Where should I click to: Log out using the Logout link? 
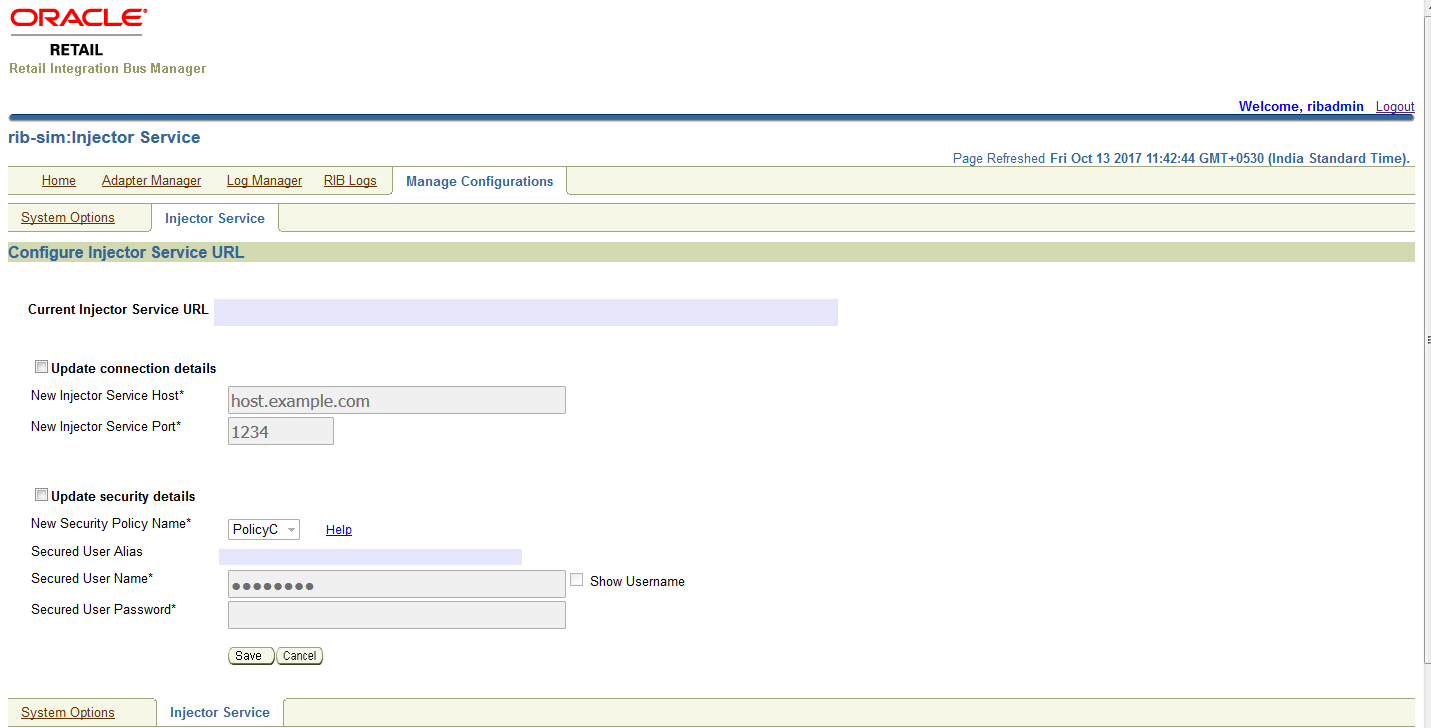click(x=1395, y=107)
